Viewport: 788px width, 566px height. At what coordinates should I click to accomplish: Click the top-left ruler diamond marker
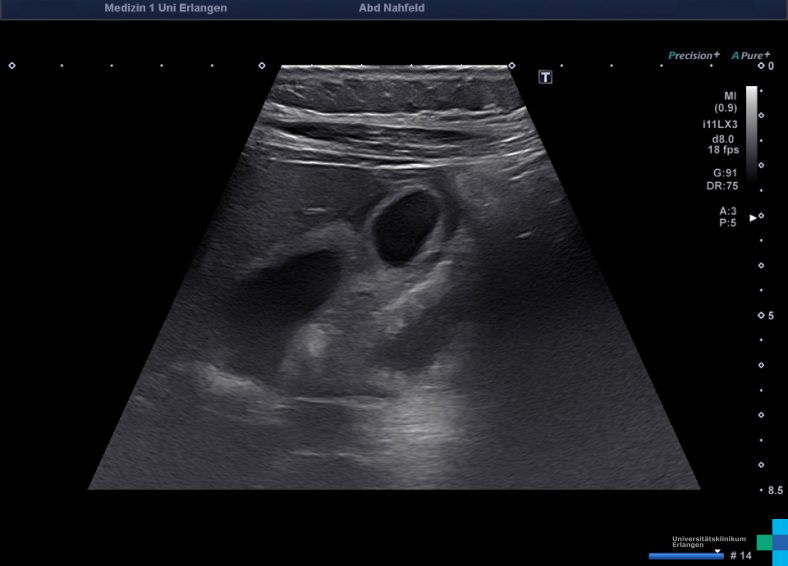pos(12,66)
